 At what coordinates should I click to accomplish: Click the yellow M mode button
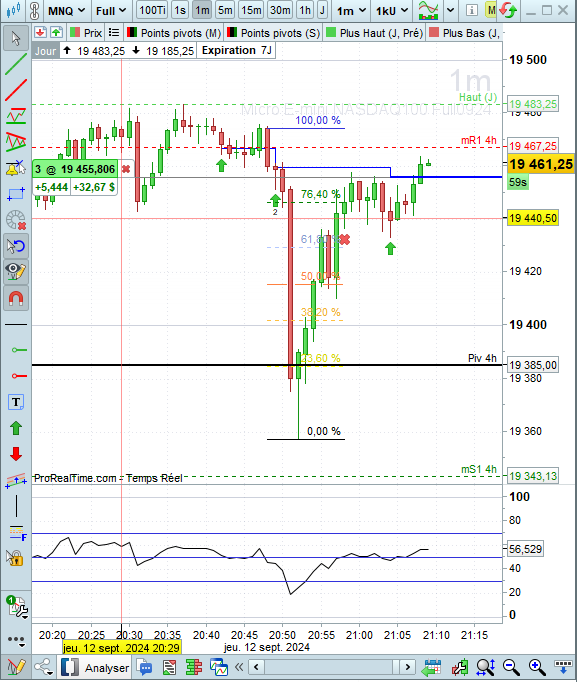pyautogui.click(x=491, y=10)
